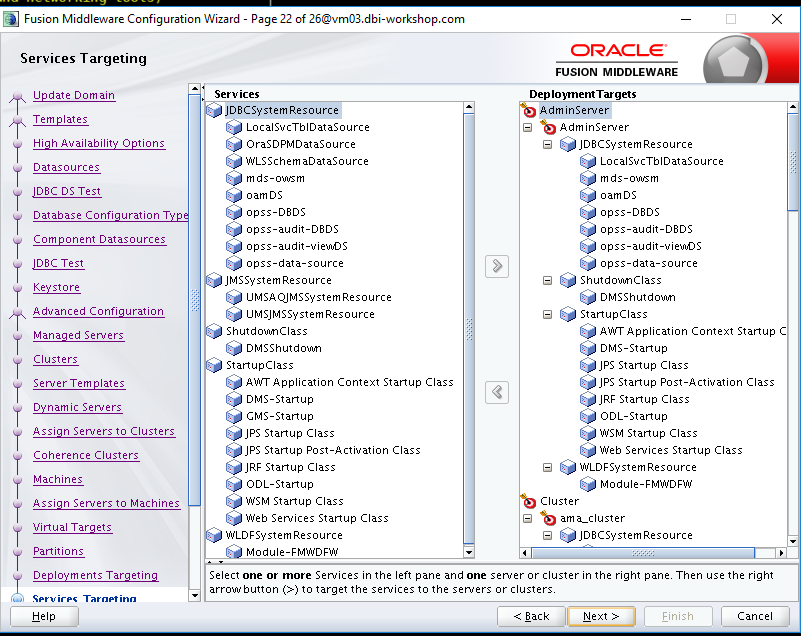Click the DMSShutdown cube icon in Deployment Targets
The width and height of the screenshot is (801, 636).
588,297
